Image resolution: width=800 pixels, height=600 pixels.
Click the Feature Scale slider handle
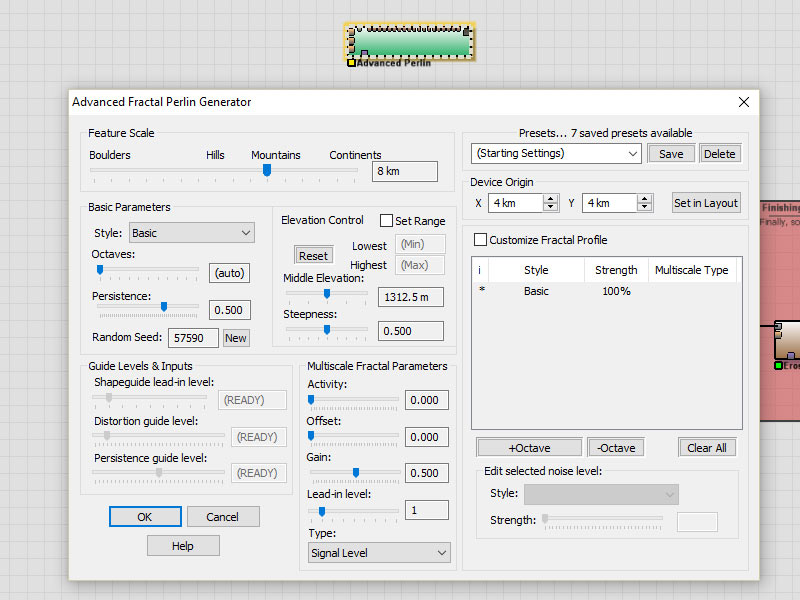pyautogui.click(x=266, y=171)
